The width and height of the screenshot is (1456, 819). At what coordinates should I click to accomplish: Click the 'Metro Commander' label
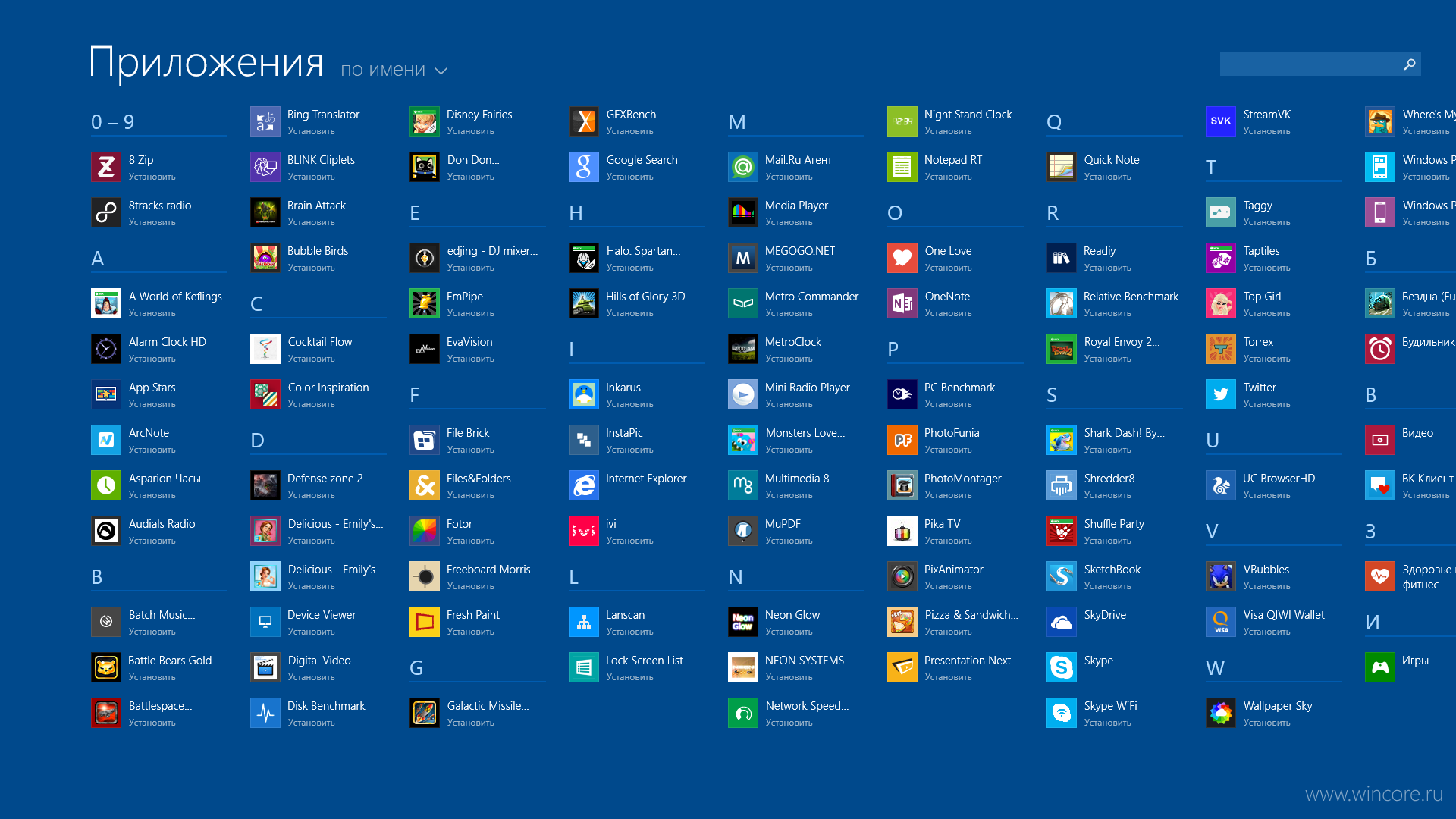[x=812, y=297]
